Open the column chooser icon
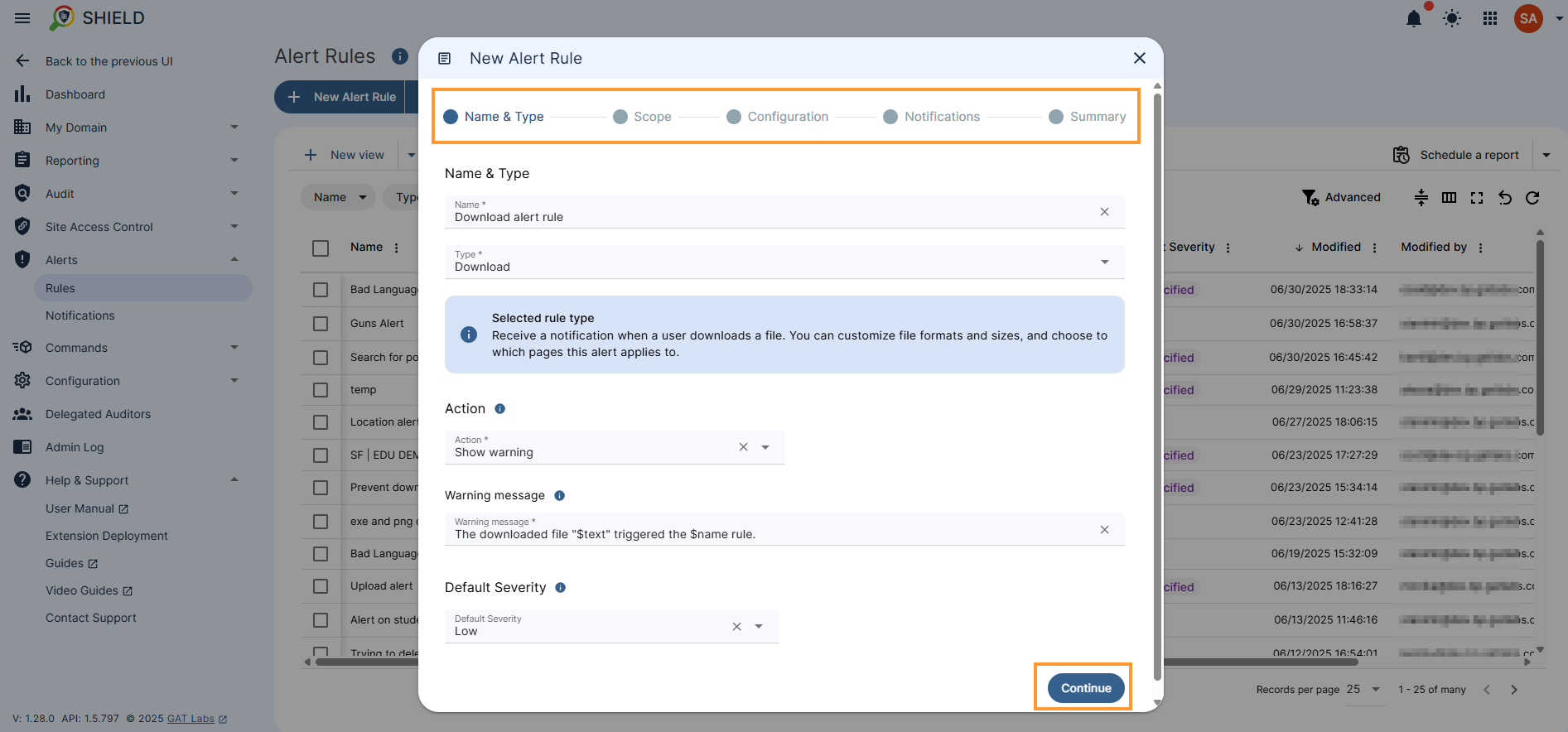 coord(1449,197)
